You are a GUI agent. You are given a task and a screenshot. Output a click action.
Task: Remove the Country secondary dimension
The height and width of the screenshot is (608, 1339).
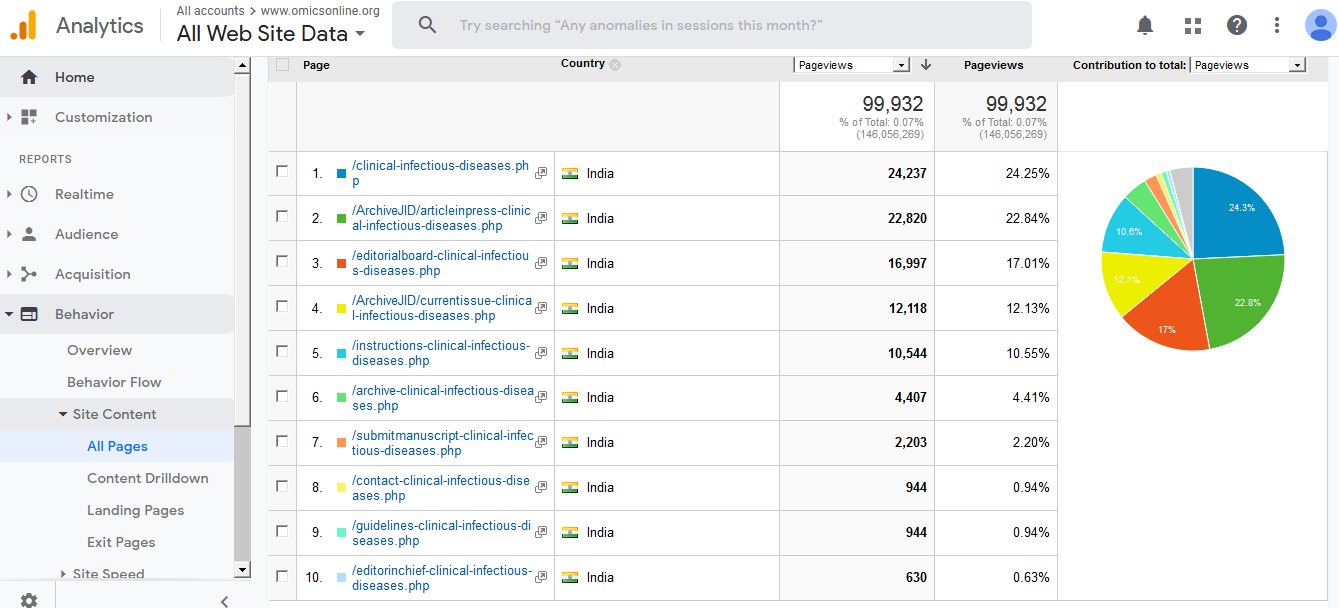(x=615, y=65)
